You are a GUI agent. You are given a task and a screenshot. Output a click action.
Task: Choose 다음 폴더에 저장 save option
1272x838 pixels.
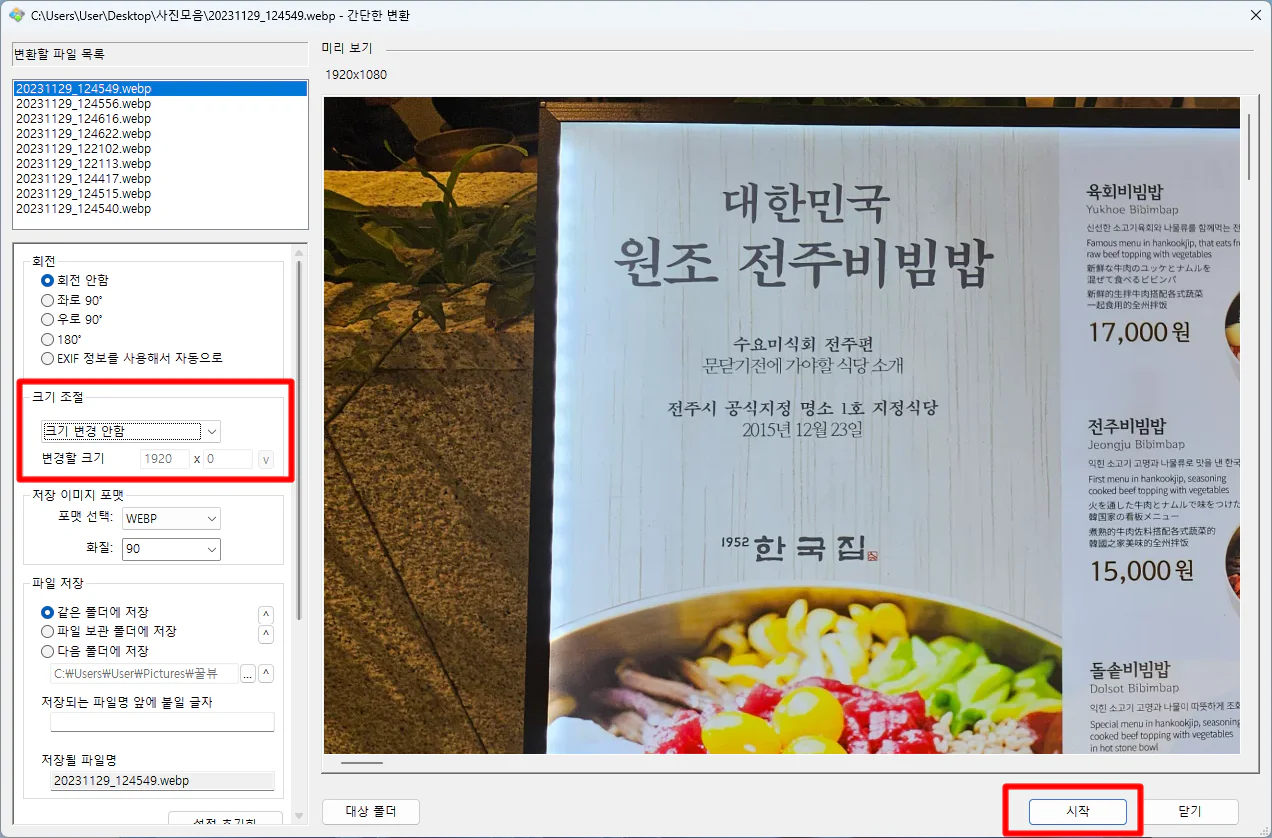[x=95, y=651]
